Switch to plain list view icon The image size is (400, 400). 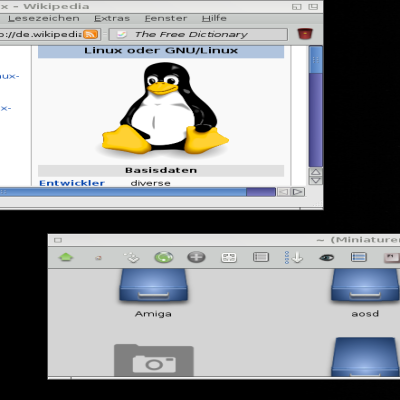pyautogui.click(x=261, y=257)
